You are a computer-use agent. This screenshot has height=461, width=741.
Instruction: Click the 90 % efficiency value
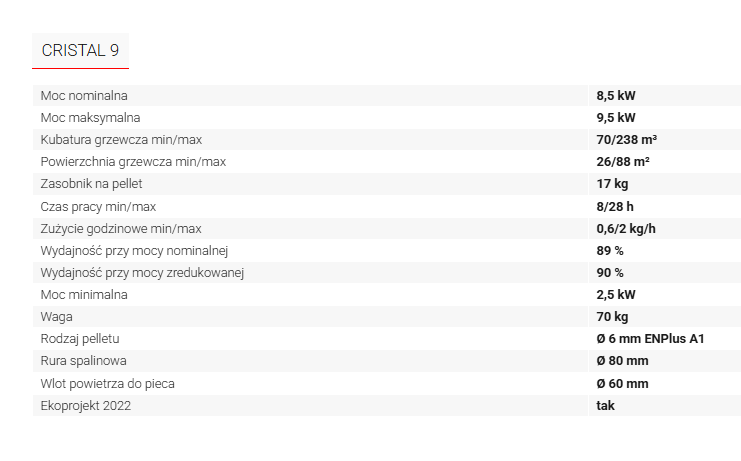point(610,273)
